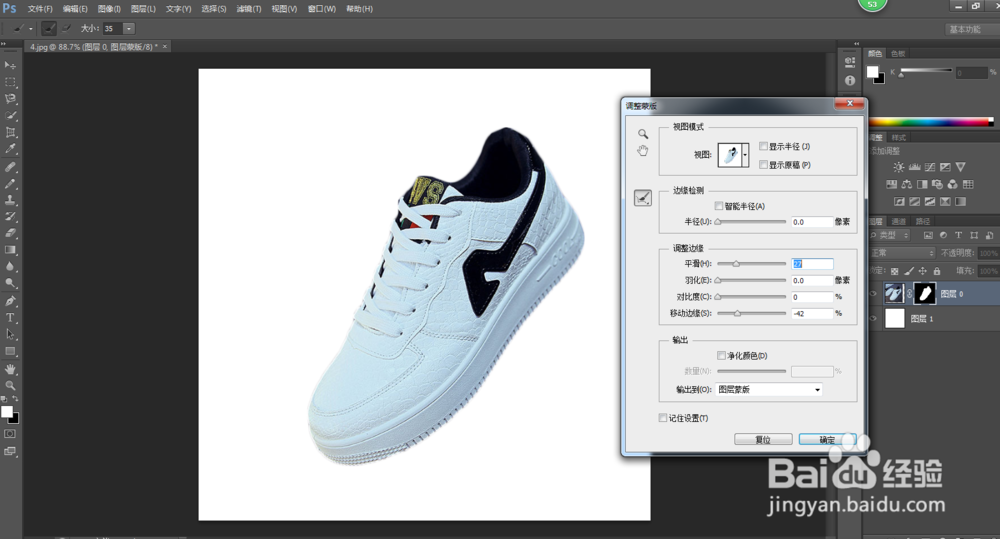Image resolution: width=1000 pixels, height=539 pixels.
Task: Open the 文件(F) menu
Action: click(40, 9)
